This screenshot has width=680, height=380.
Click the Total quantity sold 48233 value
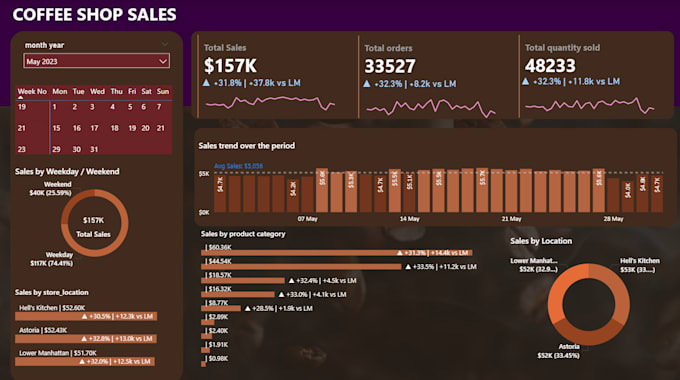tap(550, 66)
